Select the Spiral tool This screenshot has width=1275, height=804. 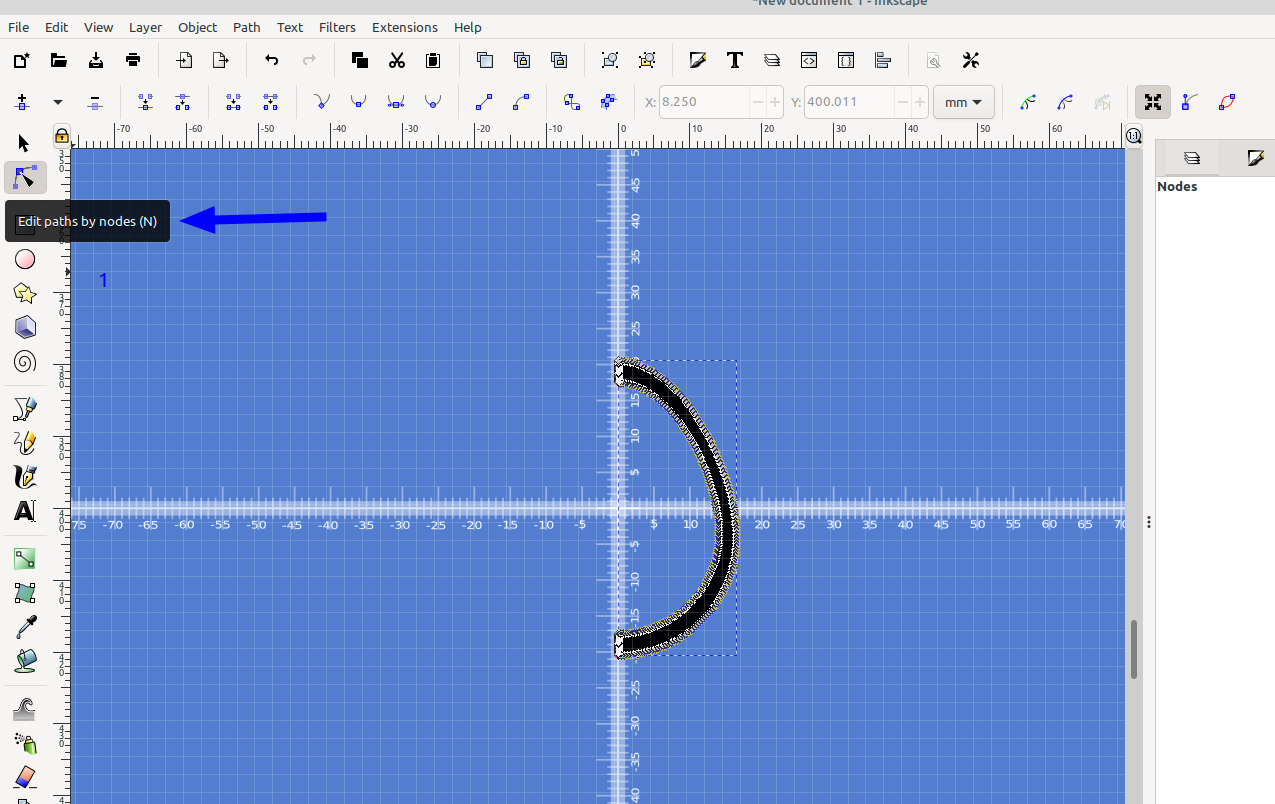pyautogui.click(x=25, y=361)
